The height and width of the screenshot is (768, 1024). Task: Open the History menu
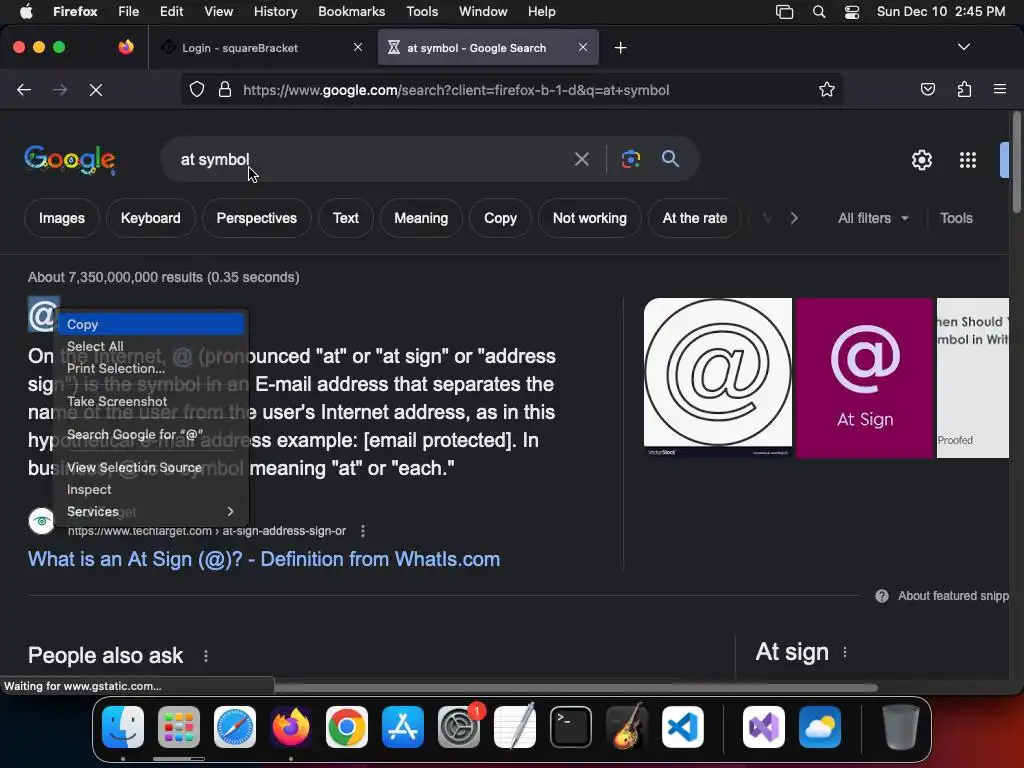[x=275, y=12]
